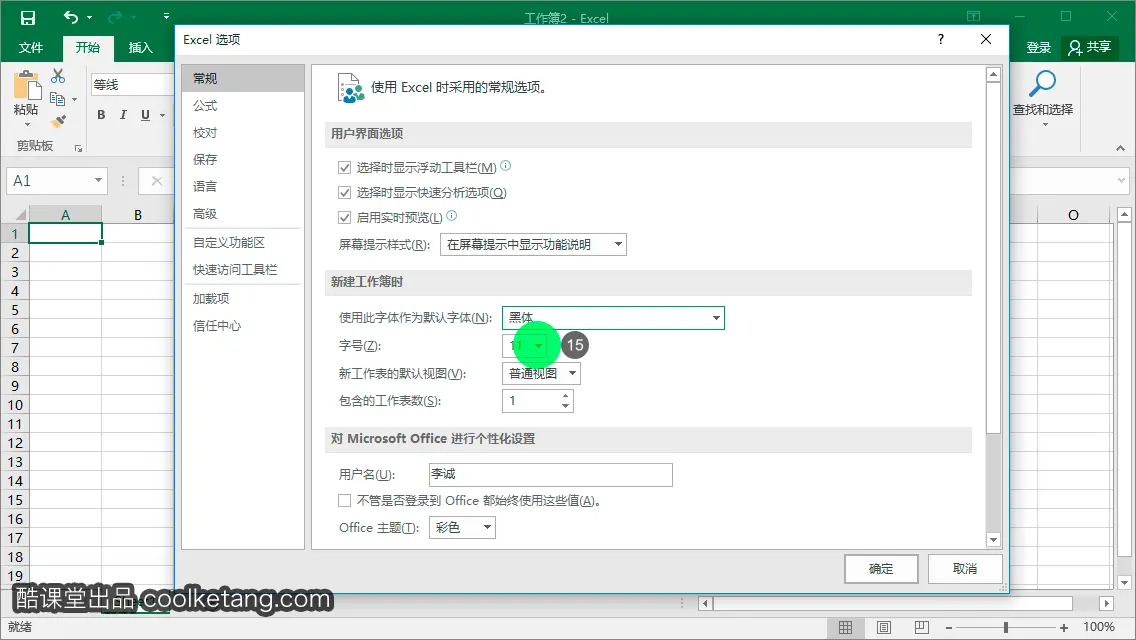This screenshot has width=1136, height=640.
Task: Select the 常规 category in options
Action: click(x=243, y=78)
